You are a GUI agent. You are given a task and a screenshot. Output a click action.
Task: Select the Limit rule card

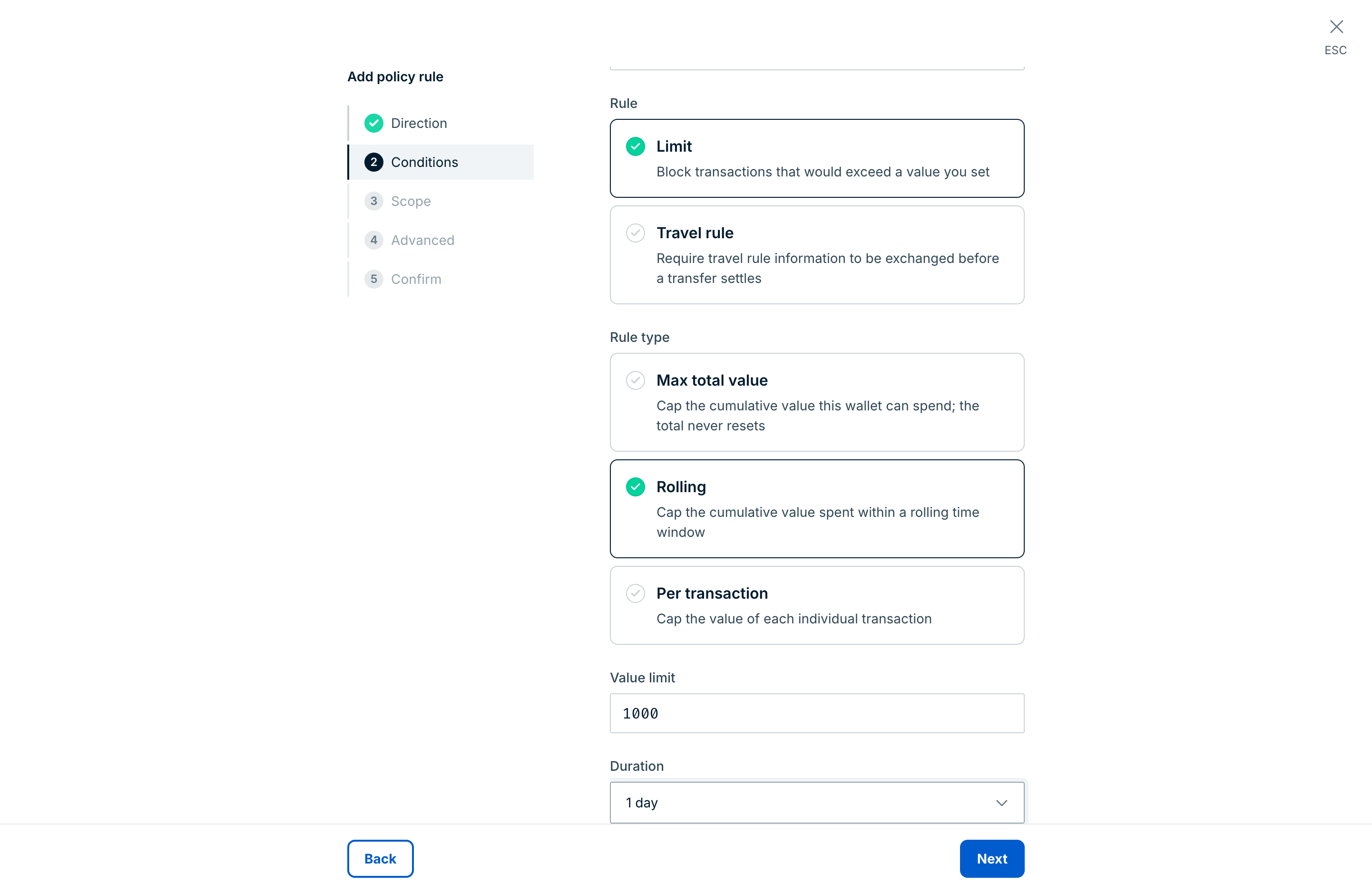(x=817, y=158)
